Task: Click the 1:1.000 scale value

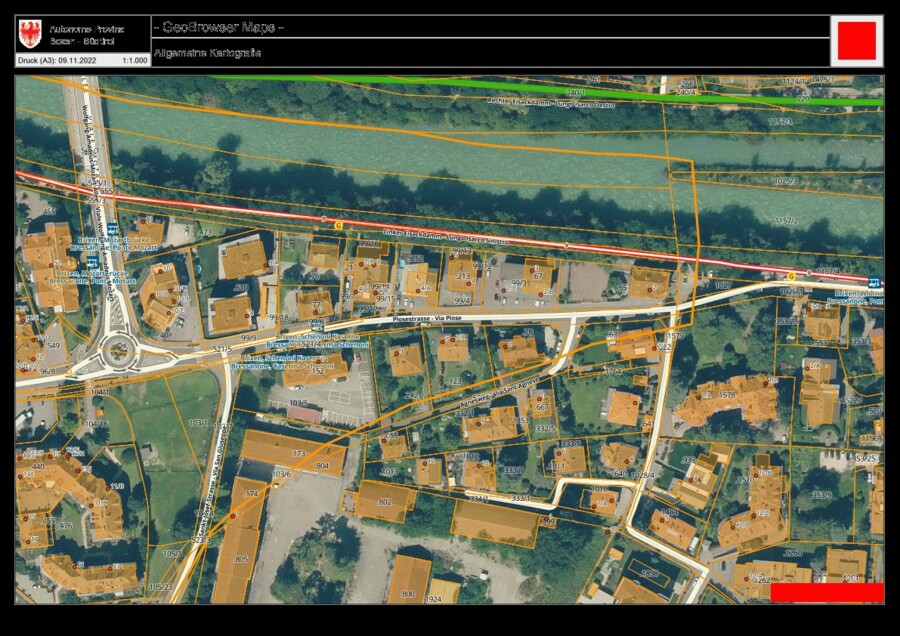Action: coord(134,61)
